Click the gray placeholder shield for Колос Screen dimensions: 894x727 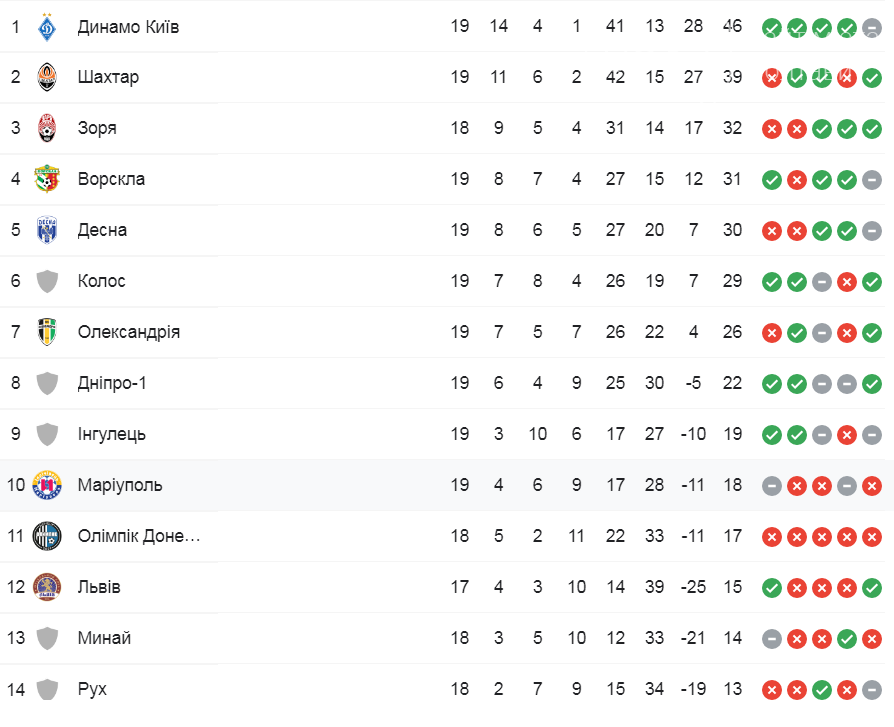click(47, 281)
